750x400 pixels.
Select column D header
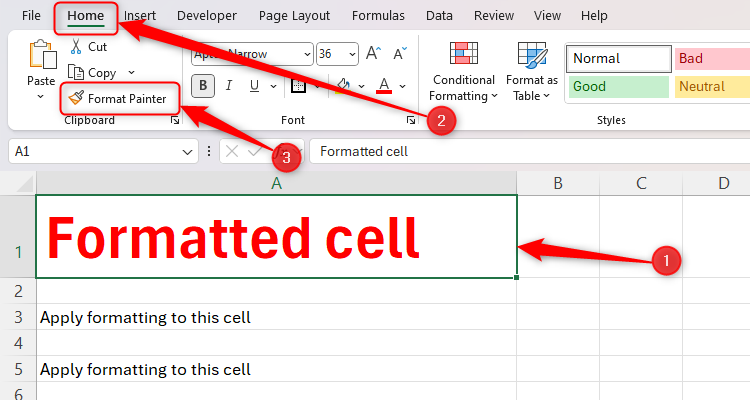click(x=717, y=183)
